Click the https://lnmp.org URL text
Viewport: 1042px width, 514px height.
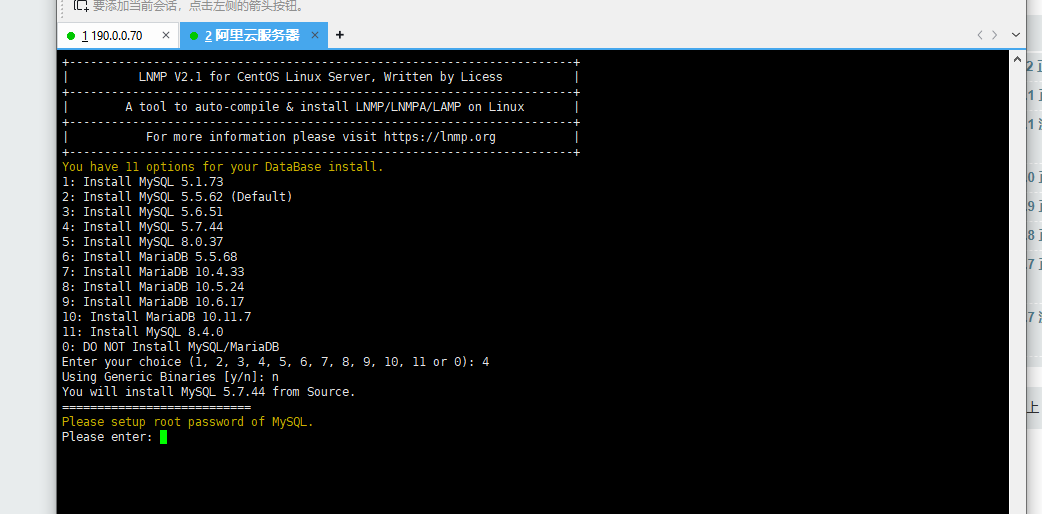(440, 137)
